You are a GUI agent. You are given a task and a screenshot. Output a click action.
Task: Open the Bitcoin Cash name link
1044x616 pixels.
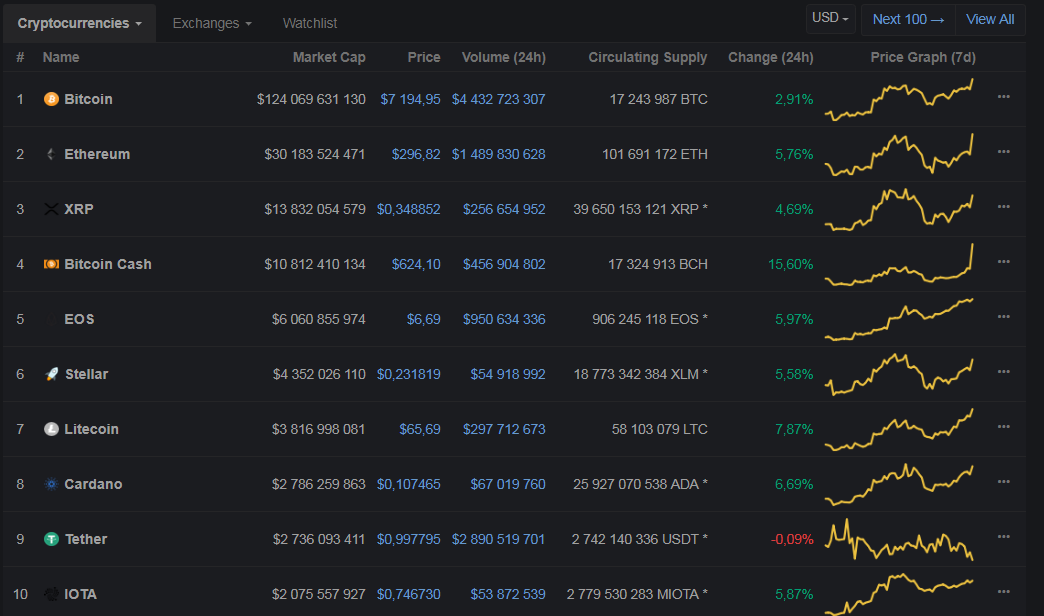click(108, 264)
